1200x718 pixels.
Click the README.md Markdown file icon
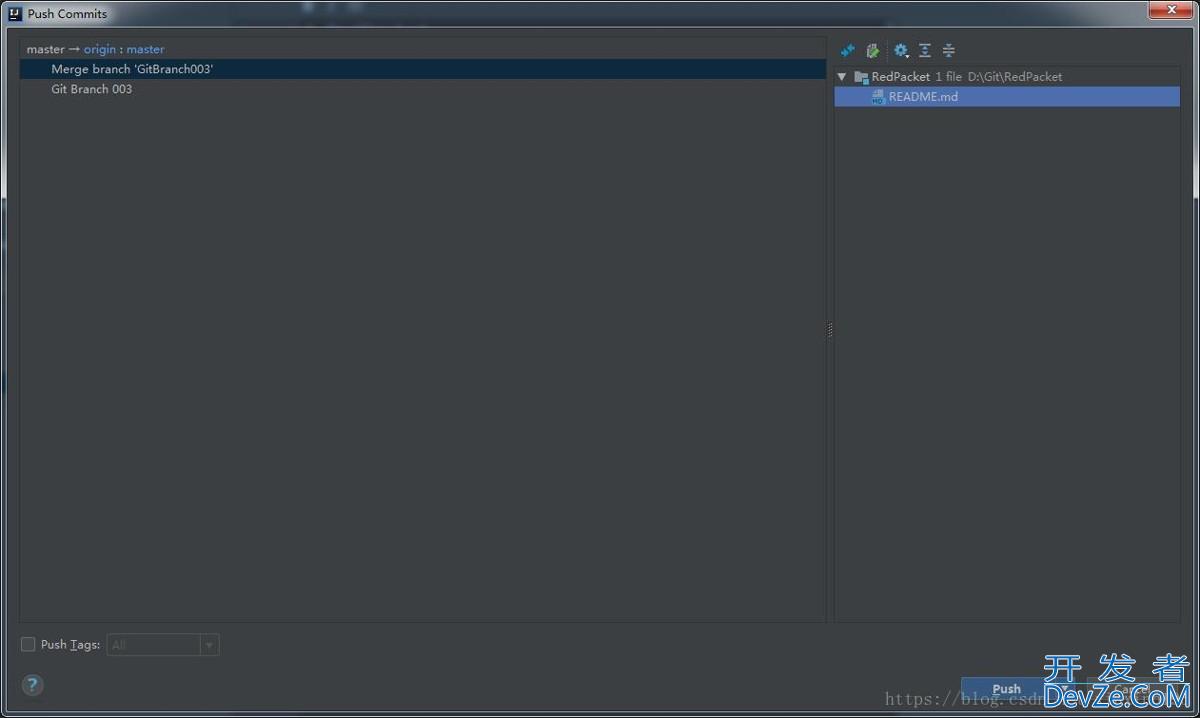click(877, 97)
